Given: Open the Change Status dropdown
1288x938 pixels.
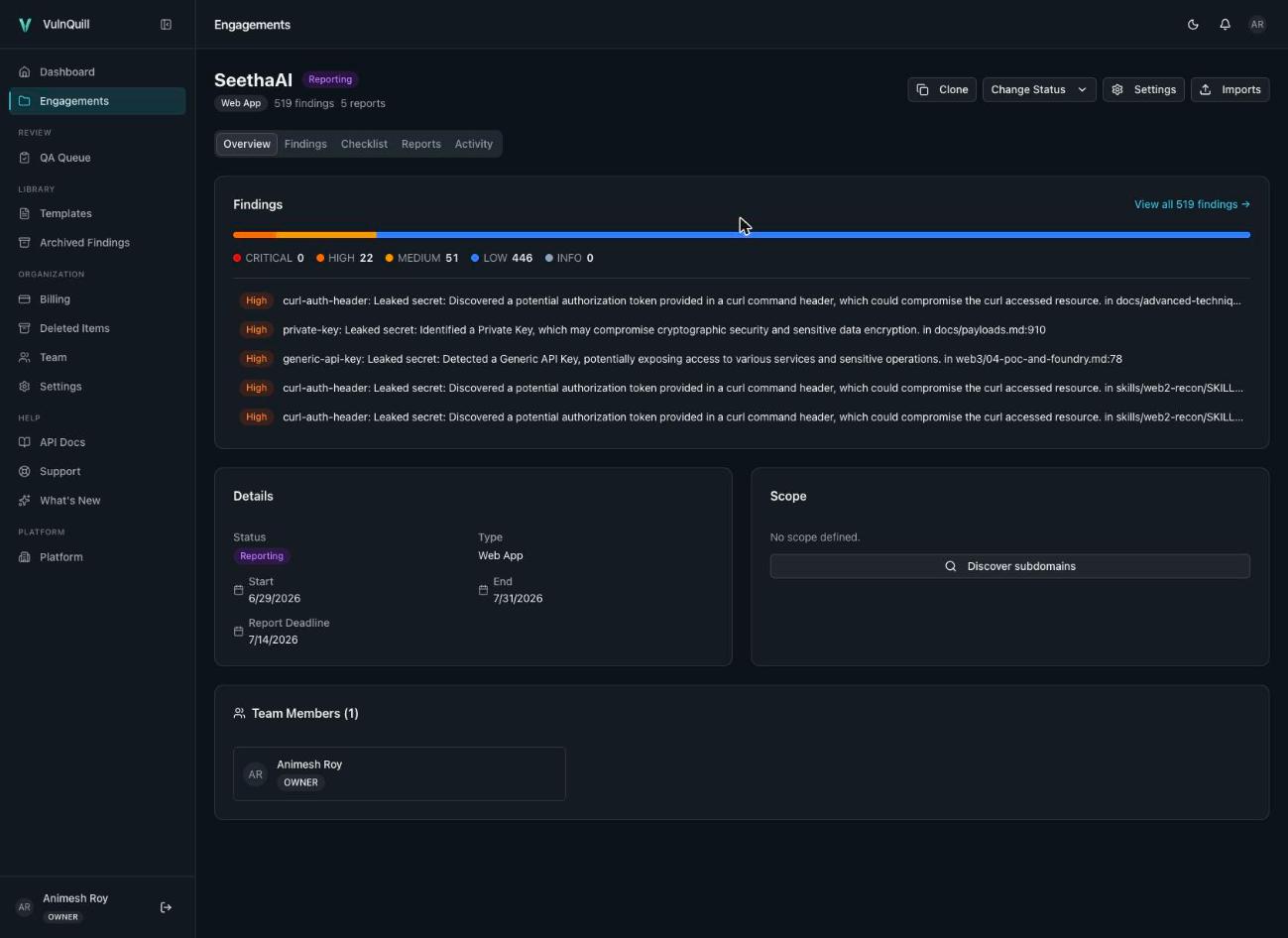Looking at the screenshot, I should coord(1039,89).
